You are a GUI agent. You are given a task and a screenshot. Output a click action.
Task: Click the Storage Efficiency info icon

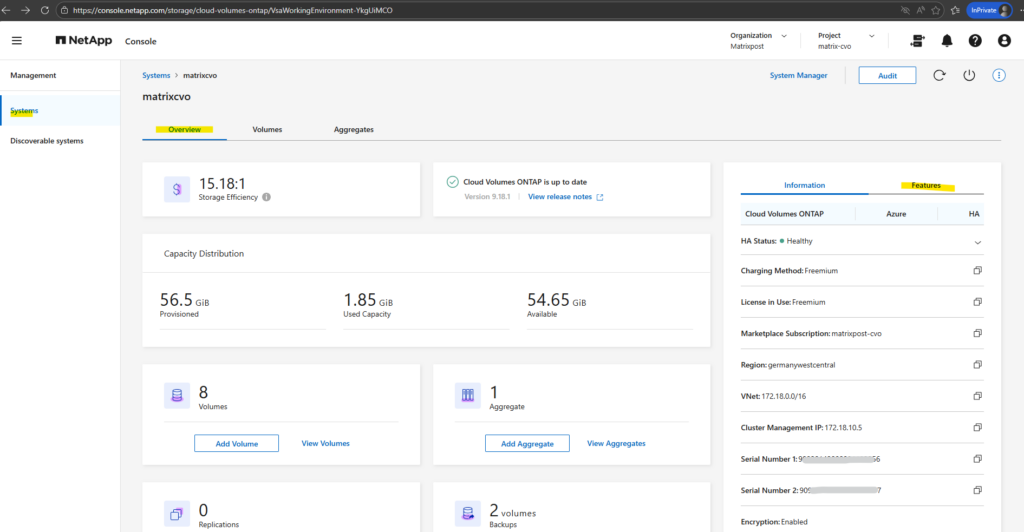coord(266,197)
